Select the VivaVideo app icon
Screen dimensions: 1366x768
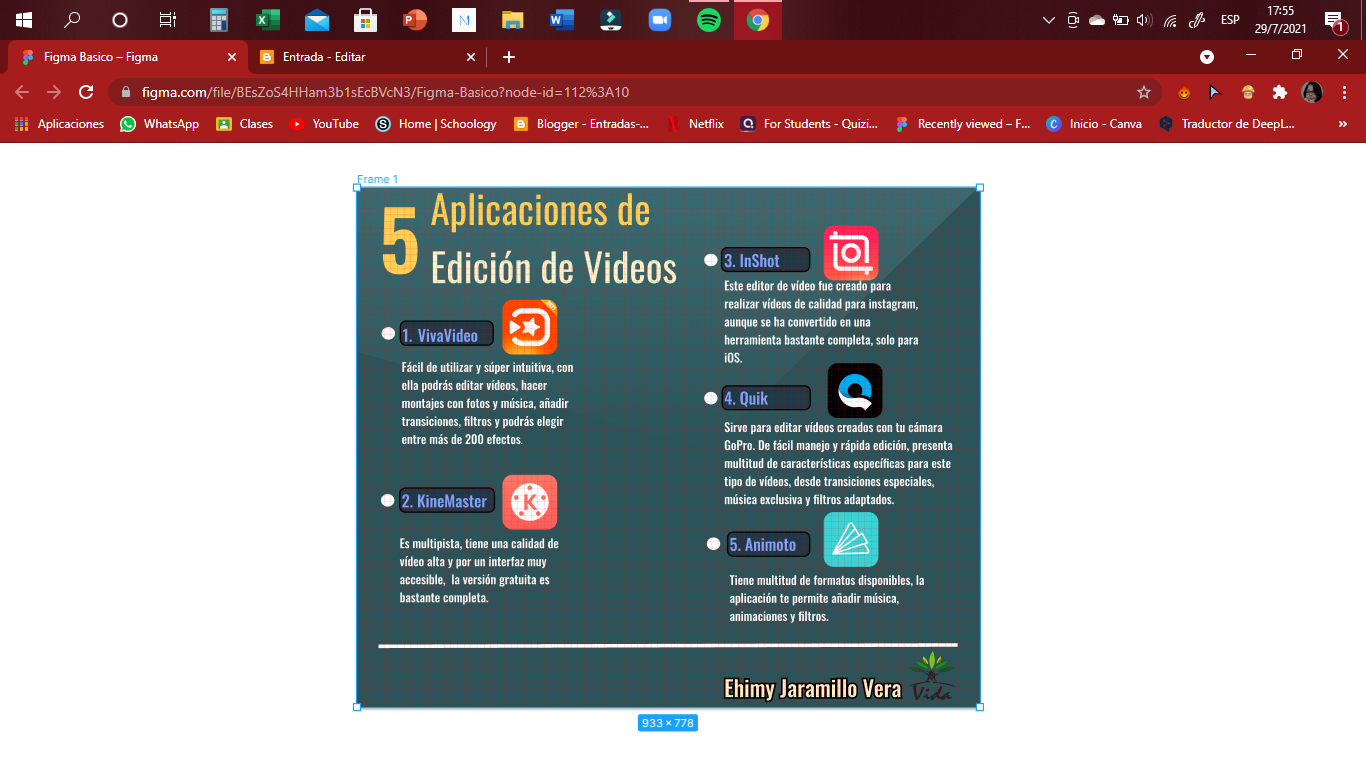coord(529,327)
